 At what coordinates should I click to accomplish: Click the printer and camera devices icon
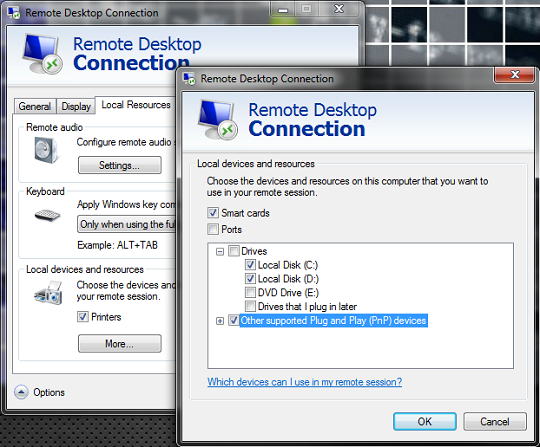(49, 293)
